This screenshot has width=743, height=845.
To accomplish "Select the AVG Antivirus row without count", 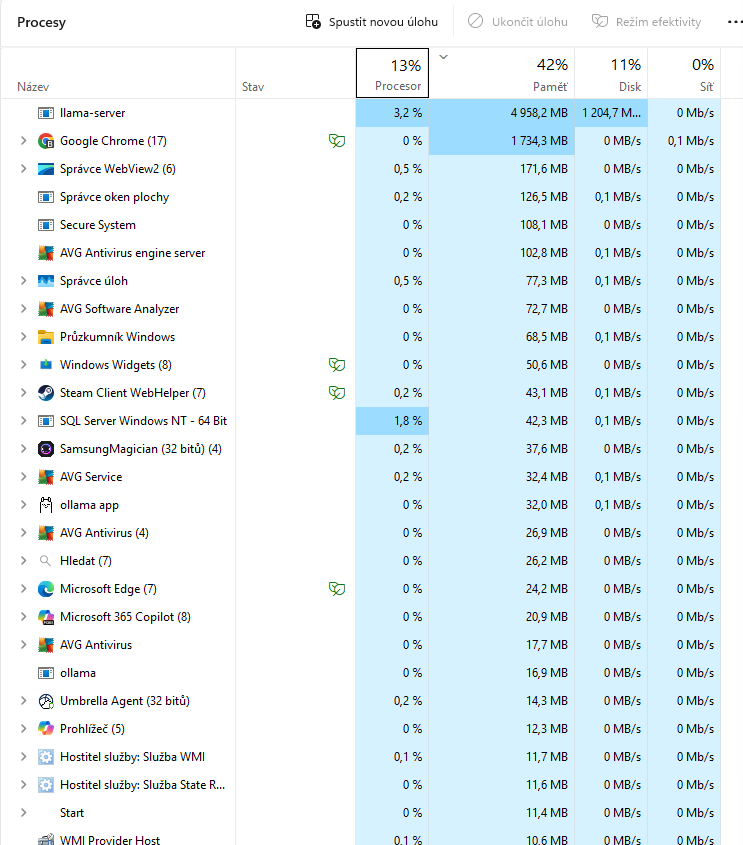I will [x=360, y=645].
